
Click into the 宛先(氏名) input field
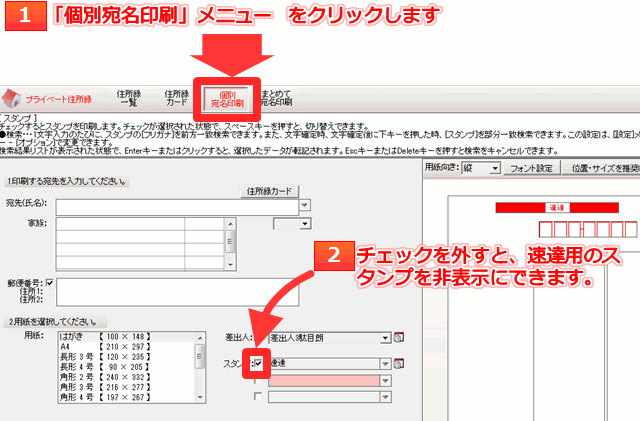pyautogui.click(x=178, y=207)
